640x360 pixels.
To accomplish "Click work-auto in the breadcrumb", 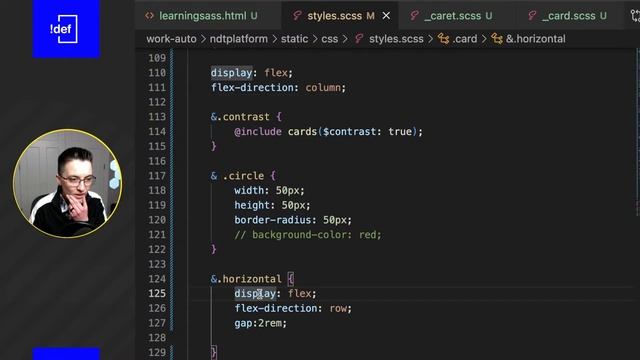I will tap(171, 39).
